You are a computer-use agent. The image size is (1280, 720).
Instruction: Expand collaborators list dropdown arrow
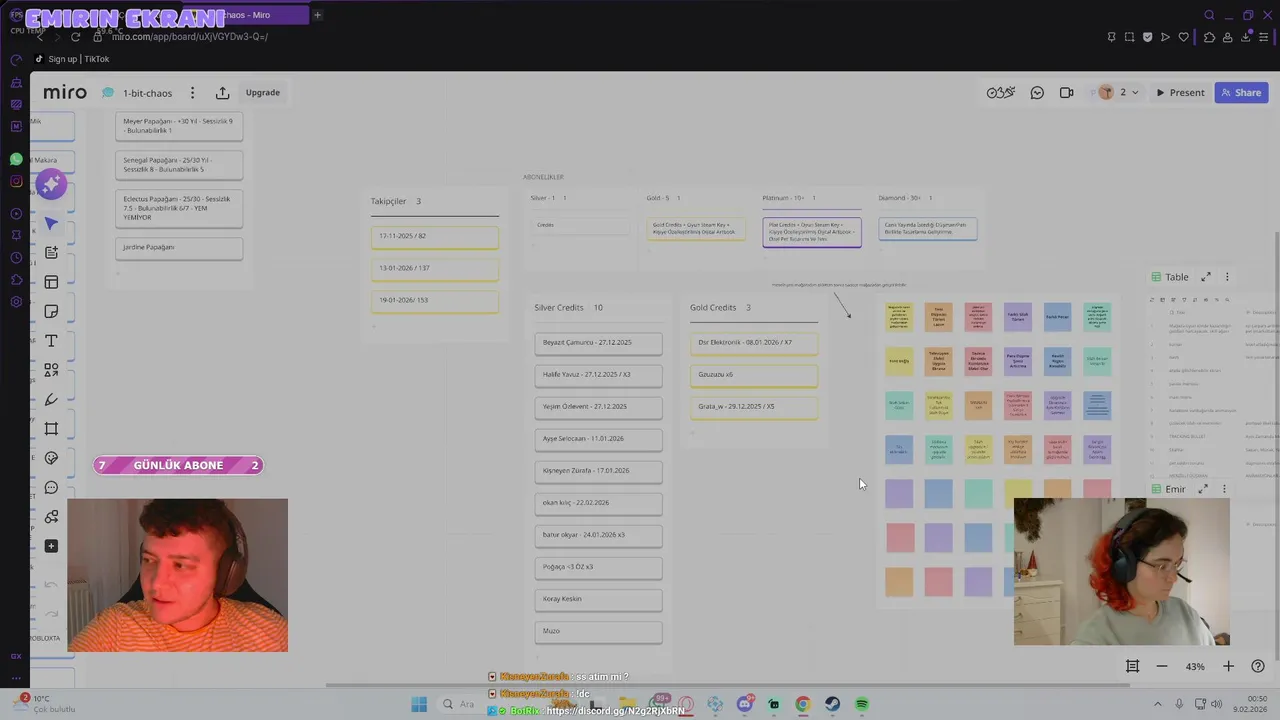pyautogui.click(x=1135, y=93)
